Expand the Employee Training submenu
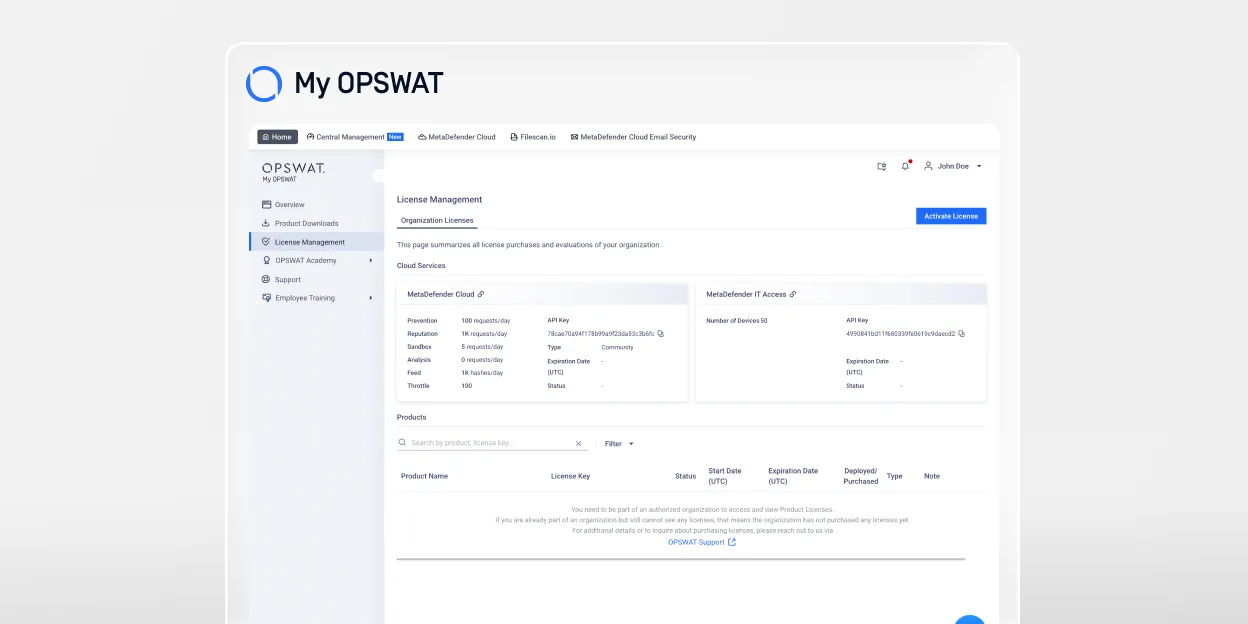Viewport: 1248px width, 624px height. (x=371, y=298)
